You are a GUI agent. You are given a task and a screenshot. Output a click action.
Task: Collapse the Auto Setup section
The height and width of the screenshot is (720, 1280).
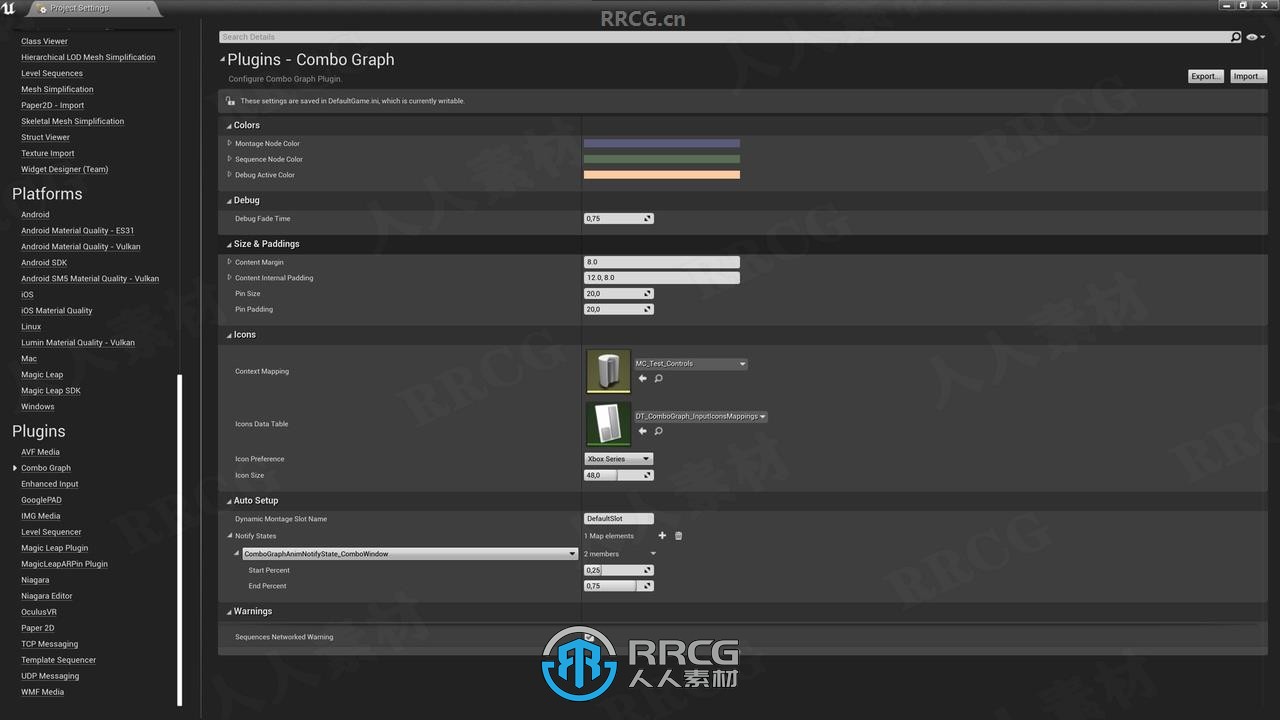[x=229, y=501]
